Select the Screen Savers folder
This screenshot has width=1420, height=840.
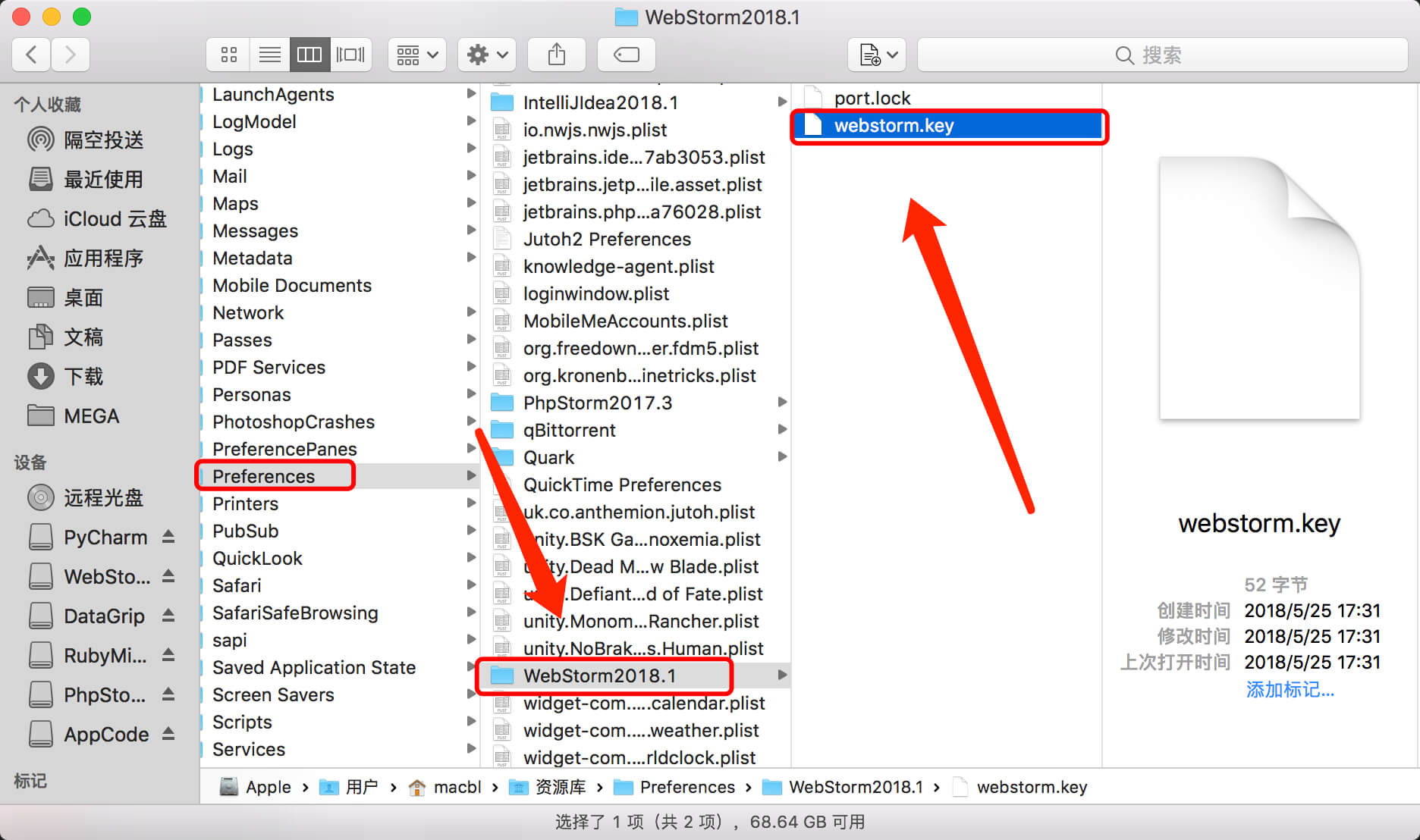(x=340, y=694)
